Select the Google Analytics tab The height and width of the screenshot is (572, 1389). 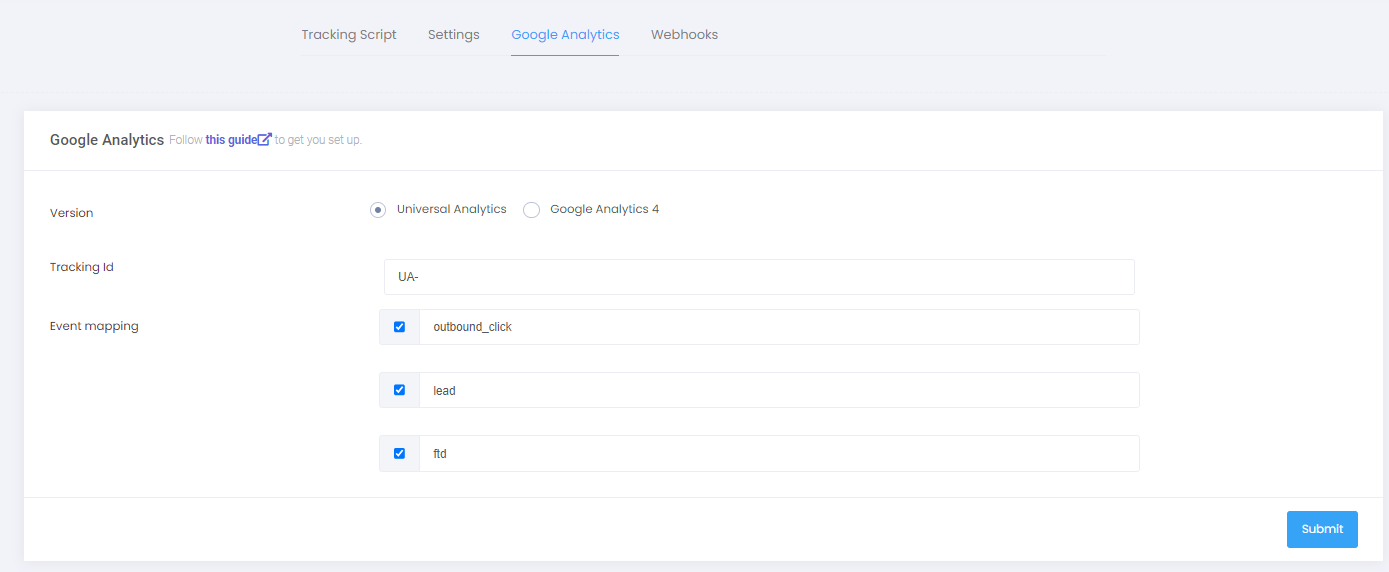pos(565,34)
